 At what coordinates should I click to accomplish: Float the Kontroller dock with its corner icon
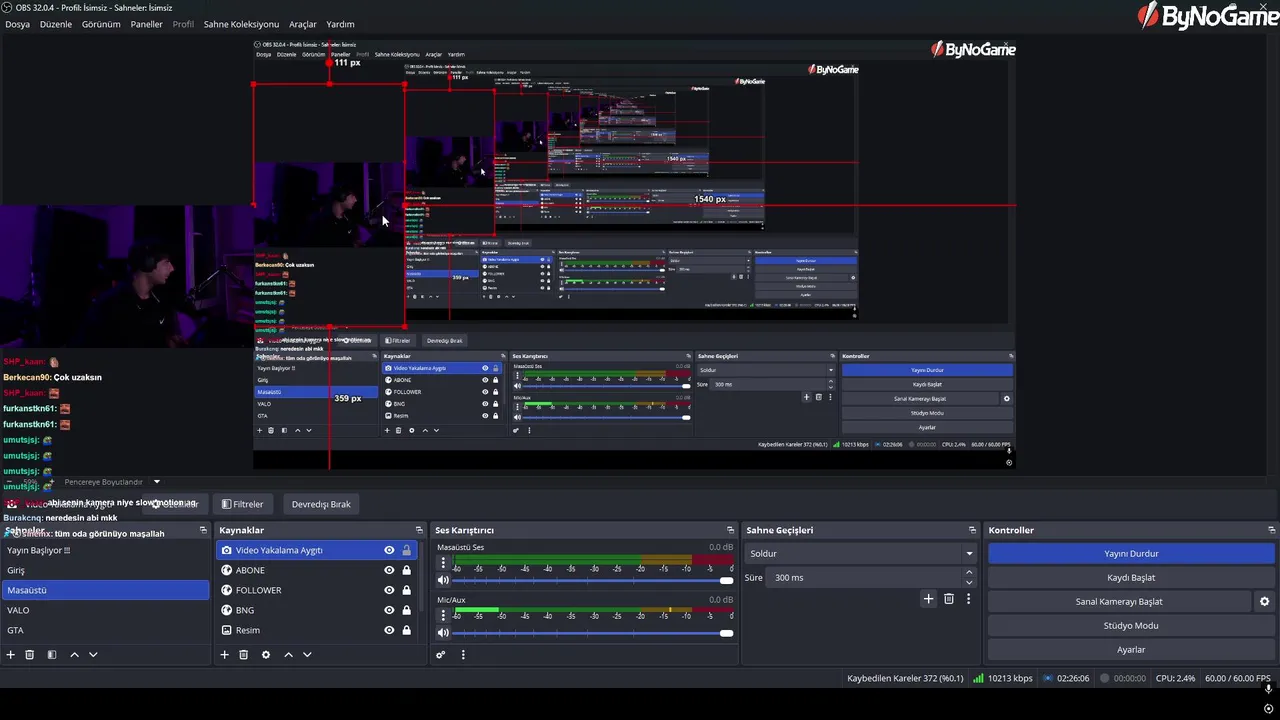click(1272, 530)
